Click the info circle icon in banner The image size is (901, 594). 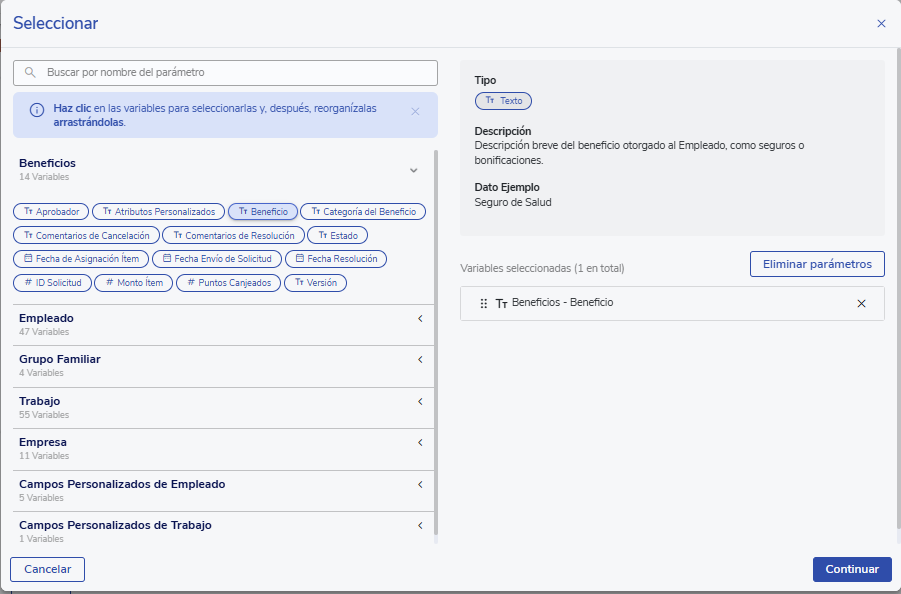[x=37, y=110]
